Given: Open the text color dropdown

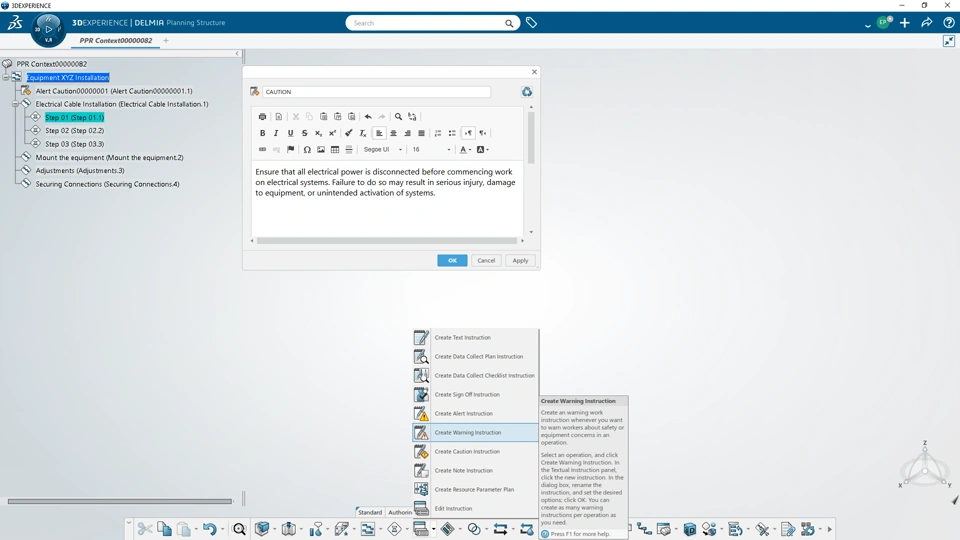Looking at the screenshot, I should click(x=465, y=149).
